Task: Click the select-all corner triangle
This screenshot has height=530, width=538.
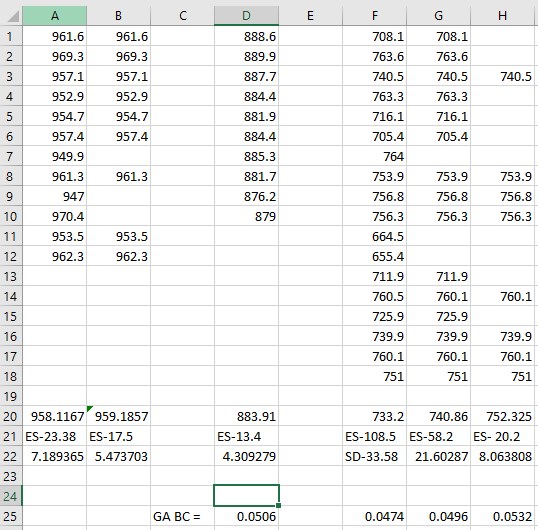Action: tap(13, 16)
